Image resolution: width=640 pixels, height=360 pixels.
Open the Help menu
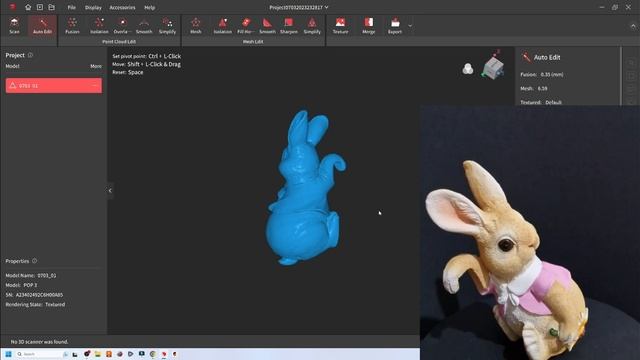point(149,7)
